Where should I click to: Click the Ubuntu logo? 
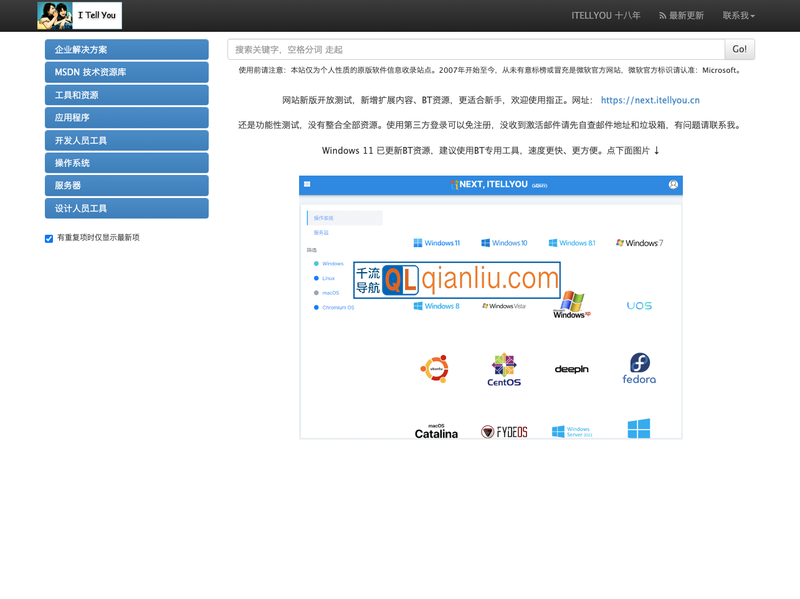[437, 367]
